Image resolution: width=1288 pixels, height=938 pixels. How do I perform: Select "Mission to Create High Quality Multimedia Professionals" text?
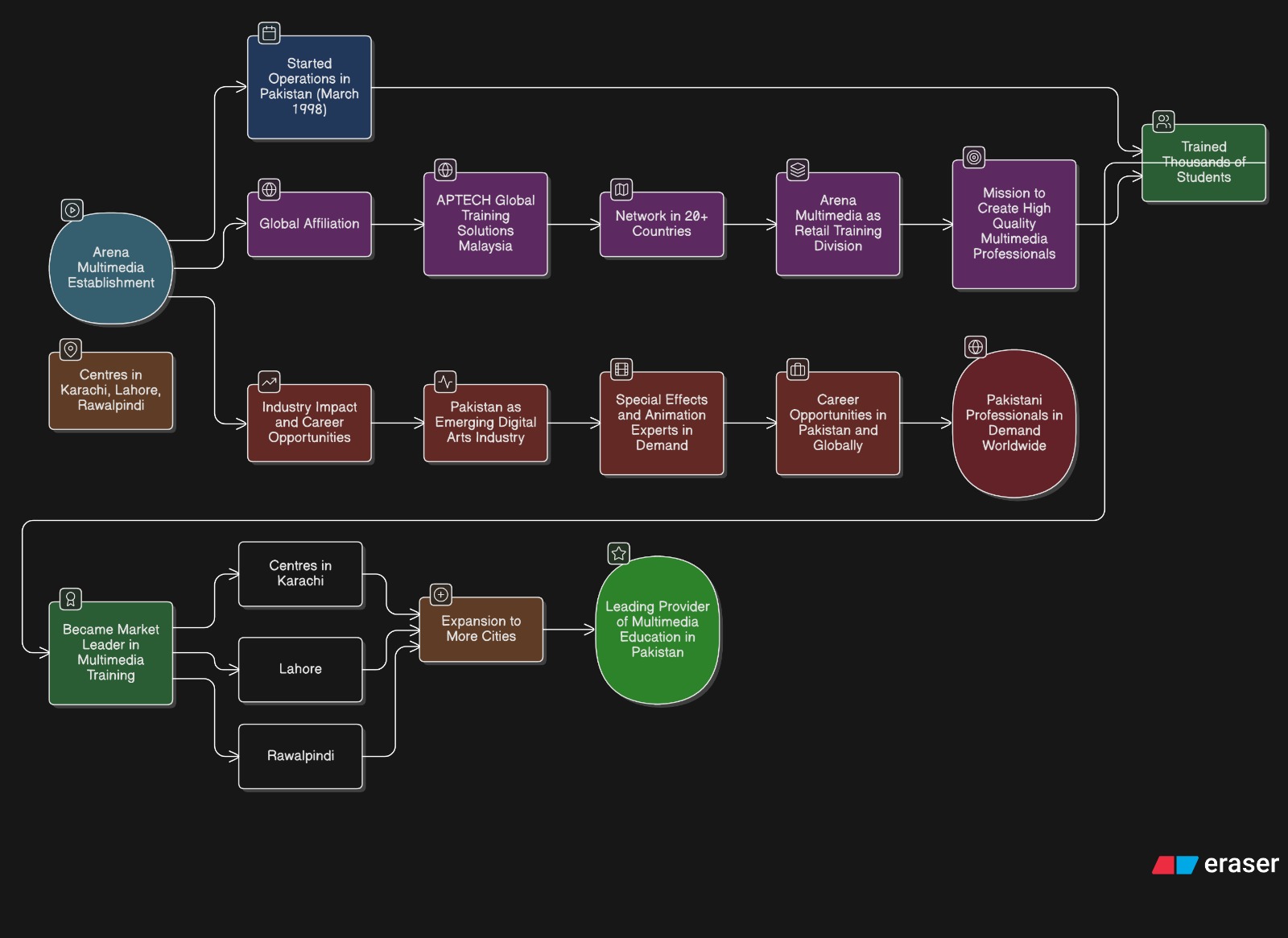(x=1014, y=223)
